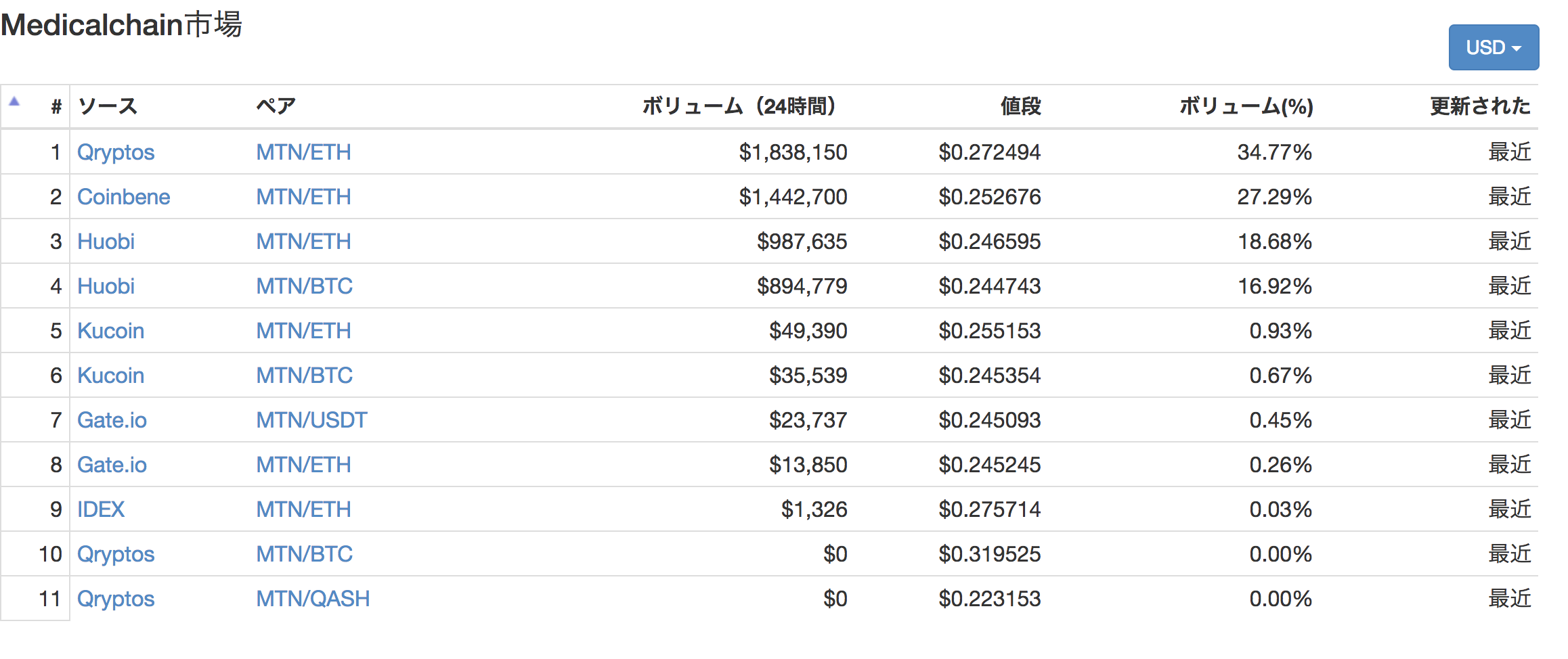1568x659 pixels.
Task: Open MTN/ETH pair for Qryptos row 1
Action: point(304,152)
